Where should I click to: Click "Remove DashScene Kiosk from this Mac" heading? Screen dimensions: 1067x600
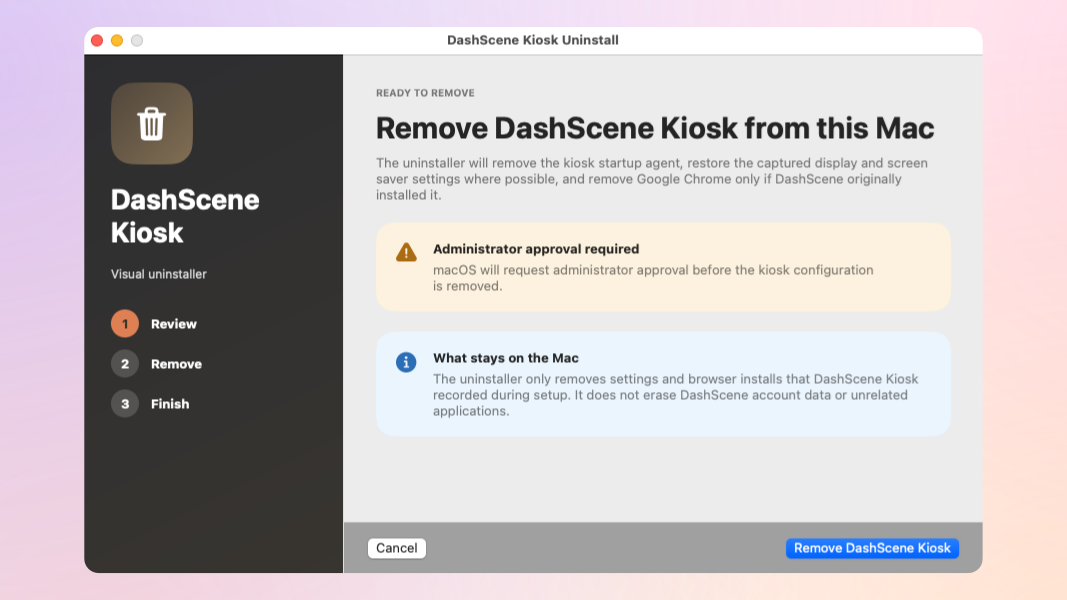click(655, 128)
